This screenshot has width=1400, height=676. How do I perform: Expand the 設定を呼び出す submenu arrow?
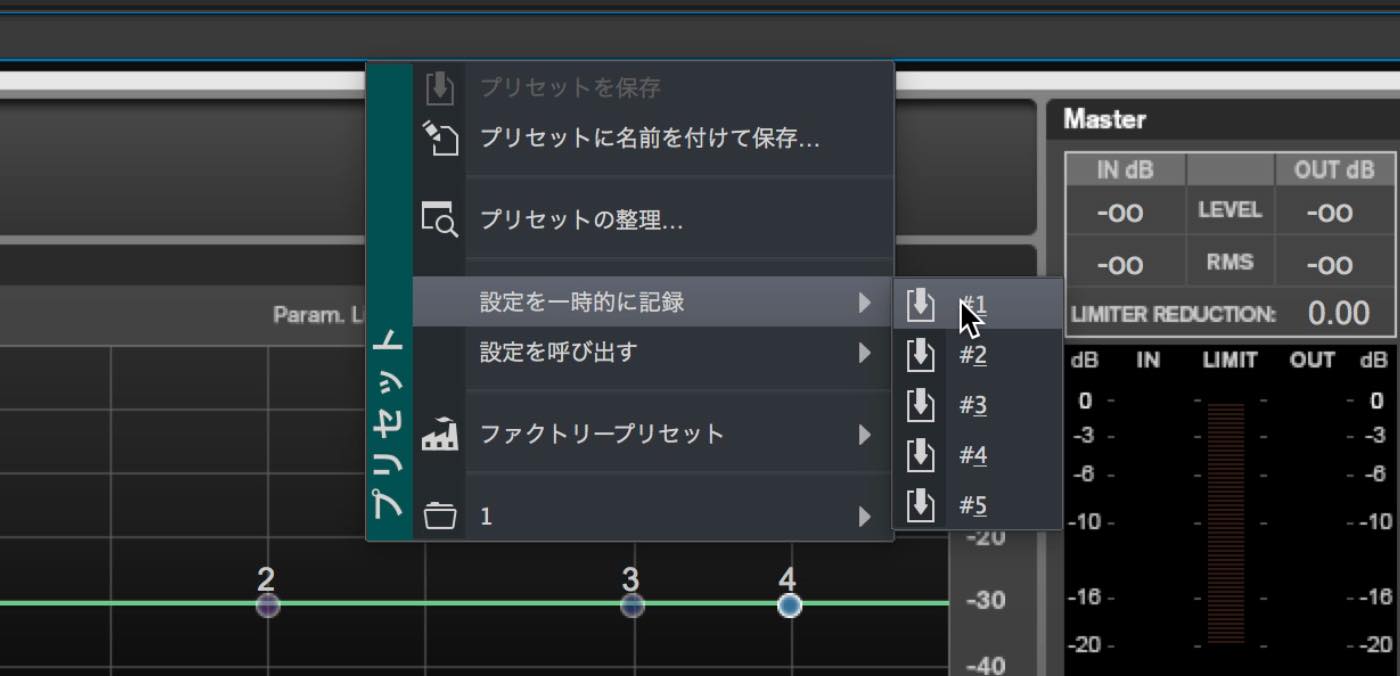tap(865, 352)
